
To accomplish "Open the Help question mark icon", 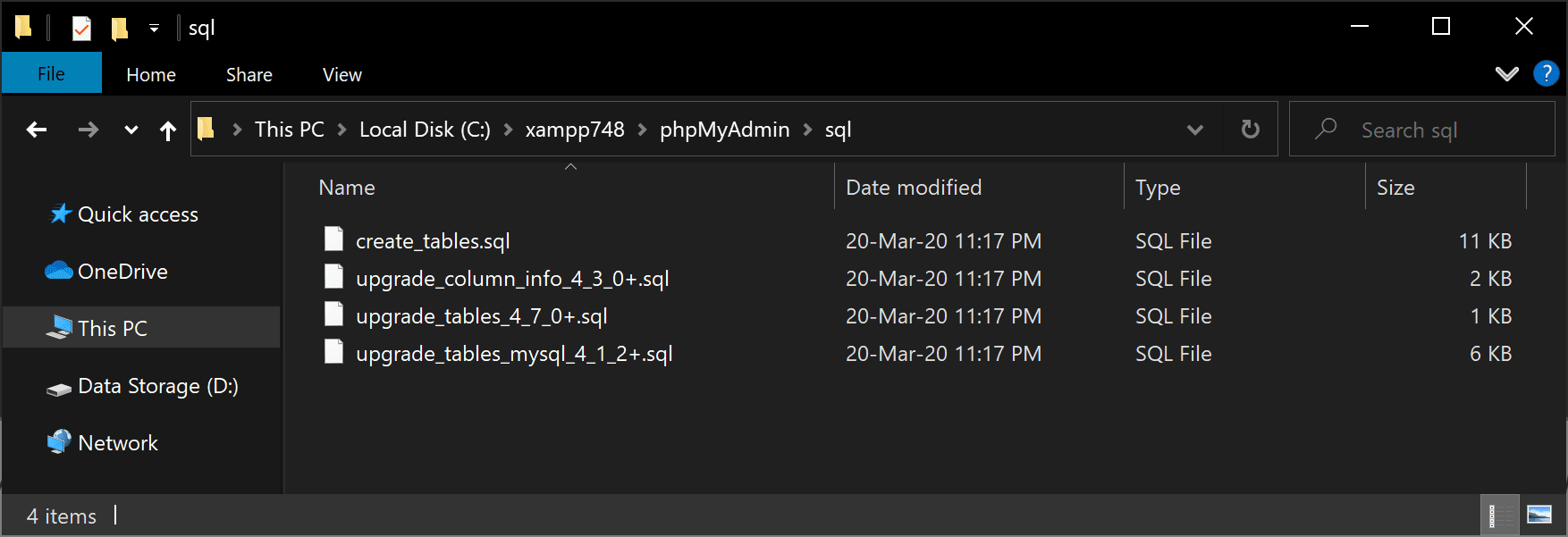I will coord(1546,73).
